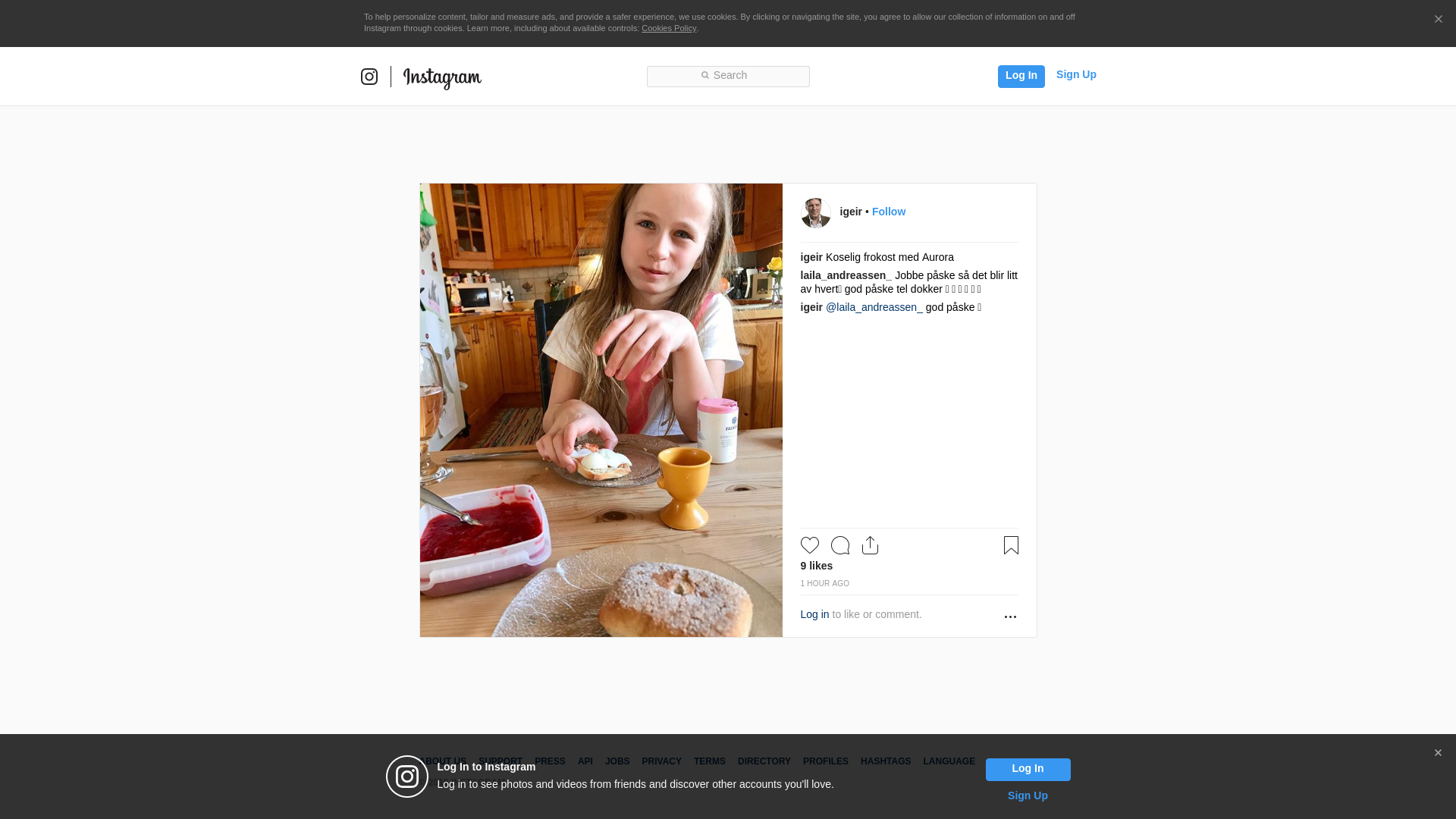Open the HASHTAGS footer menu item
Image resolution: width=1456 pixels, height=819 pixels.
tap(885, 761)
